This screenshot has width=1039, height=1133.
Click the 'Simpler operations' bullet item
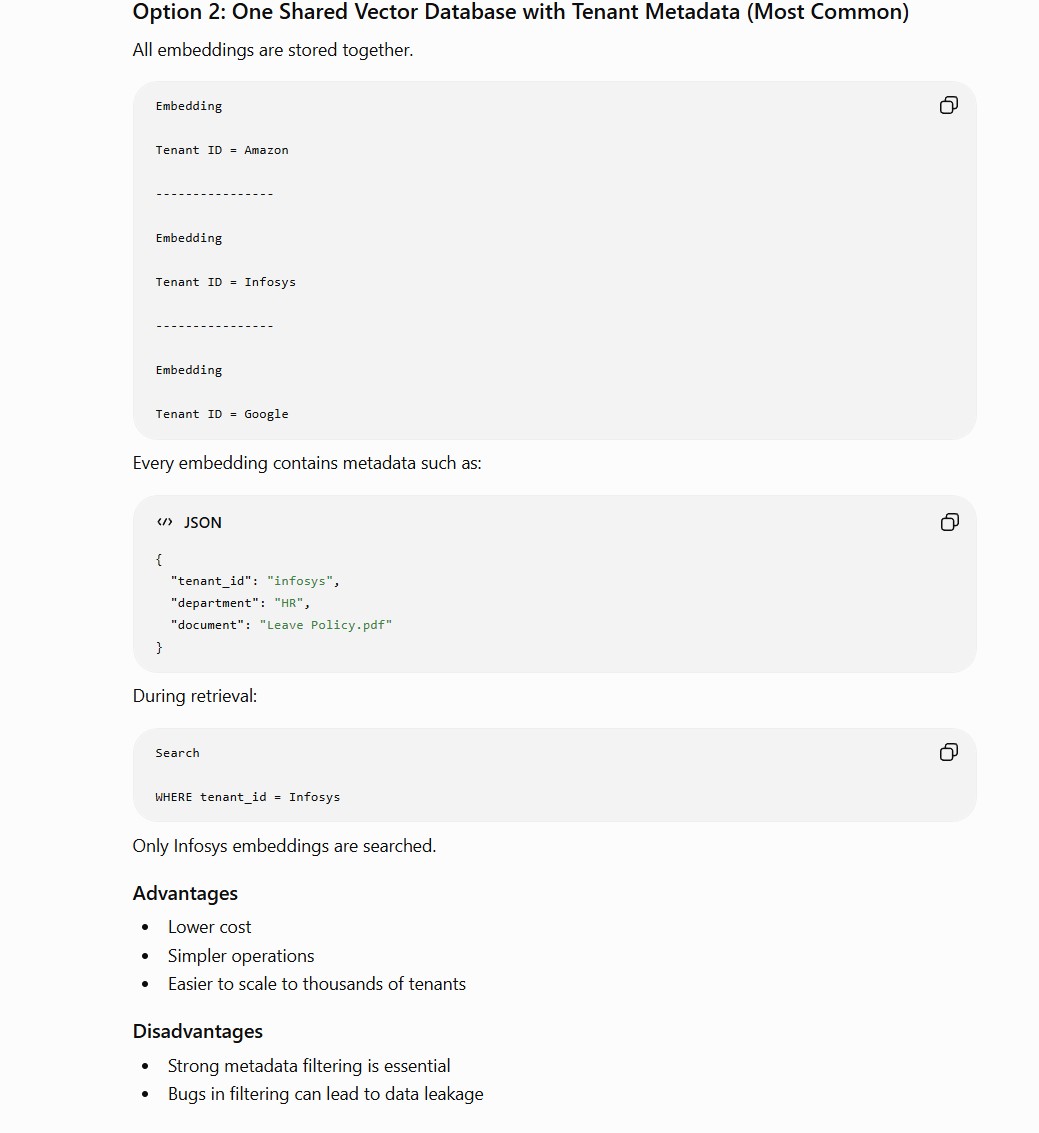point(241,956)
